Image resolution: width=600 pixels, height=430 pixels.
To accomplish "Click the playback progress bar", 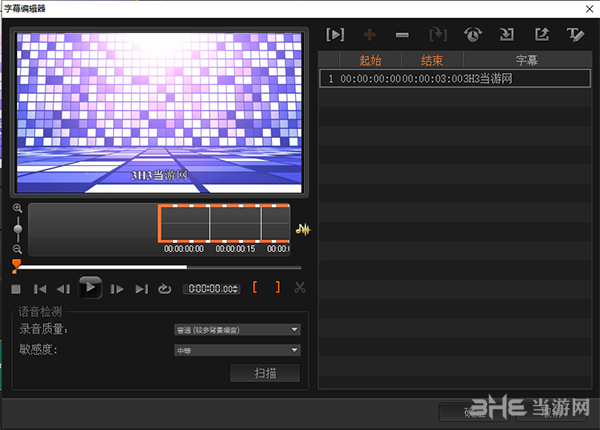I will point(159,267).
